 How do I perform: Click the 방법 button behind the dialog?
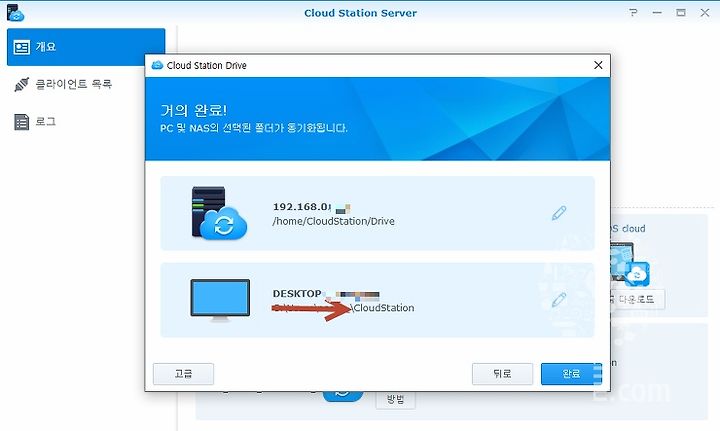(395, 399)
